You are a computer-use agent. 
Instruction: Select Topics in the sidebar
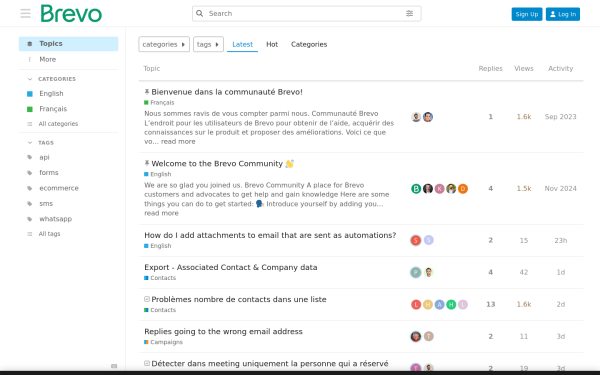(68, 44)
